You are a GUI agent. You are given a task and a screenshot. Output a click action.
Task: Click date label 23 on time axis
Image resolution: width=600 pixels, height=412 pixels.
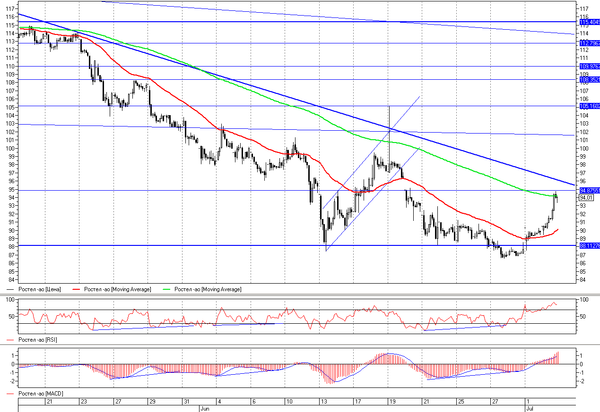tap(83, 402)
